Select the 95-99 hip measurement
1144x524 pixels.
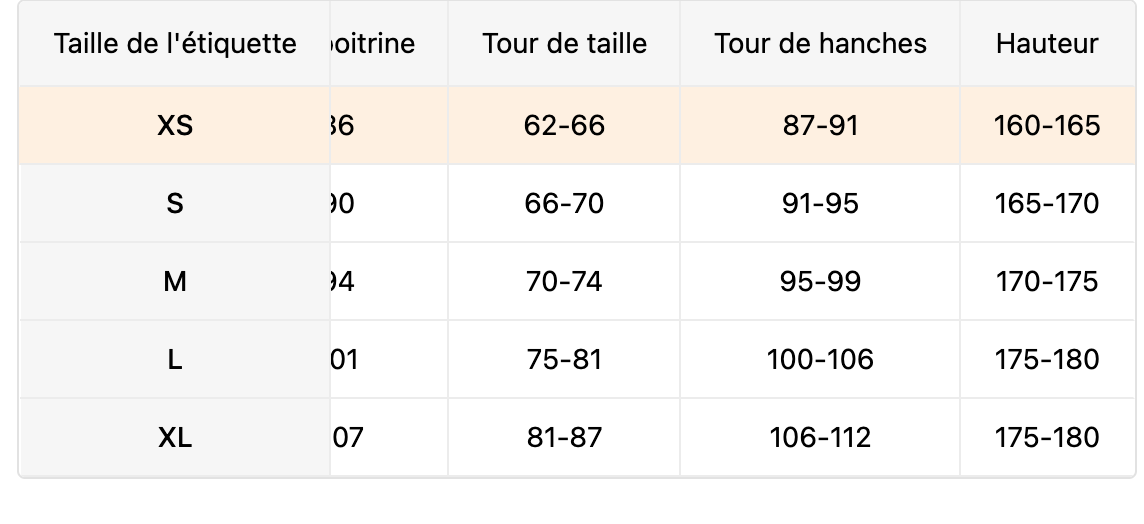click(x=820, y=282)
